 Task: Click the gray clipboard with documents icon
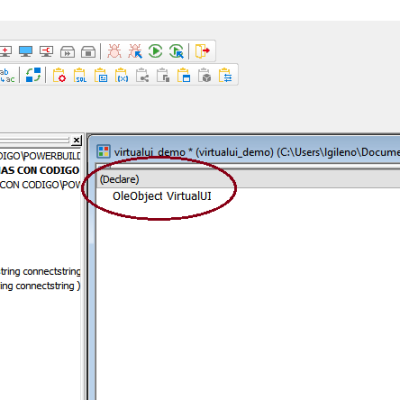(163, 75)
